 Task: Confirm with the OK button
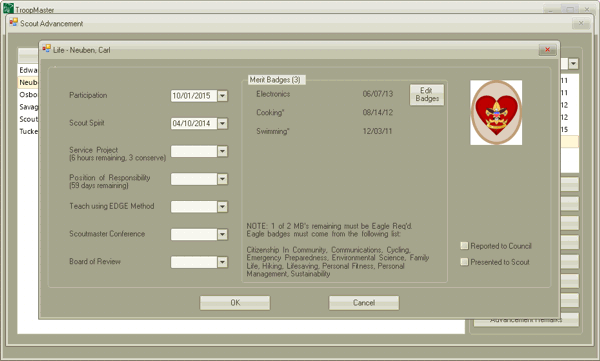[x=235, y=303]
